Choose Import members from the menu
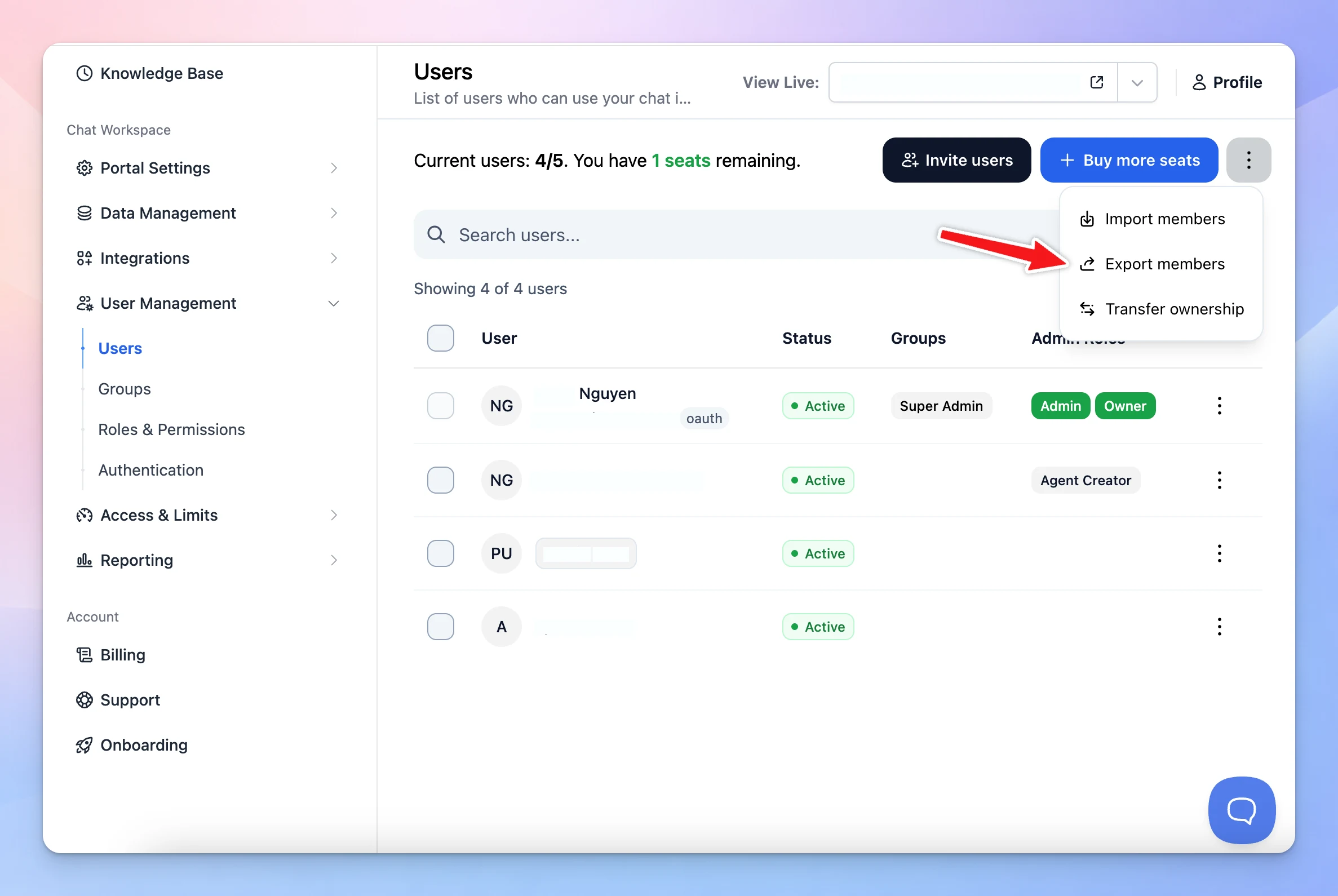 coord(1160,219)
